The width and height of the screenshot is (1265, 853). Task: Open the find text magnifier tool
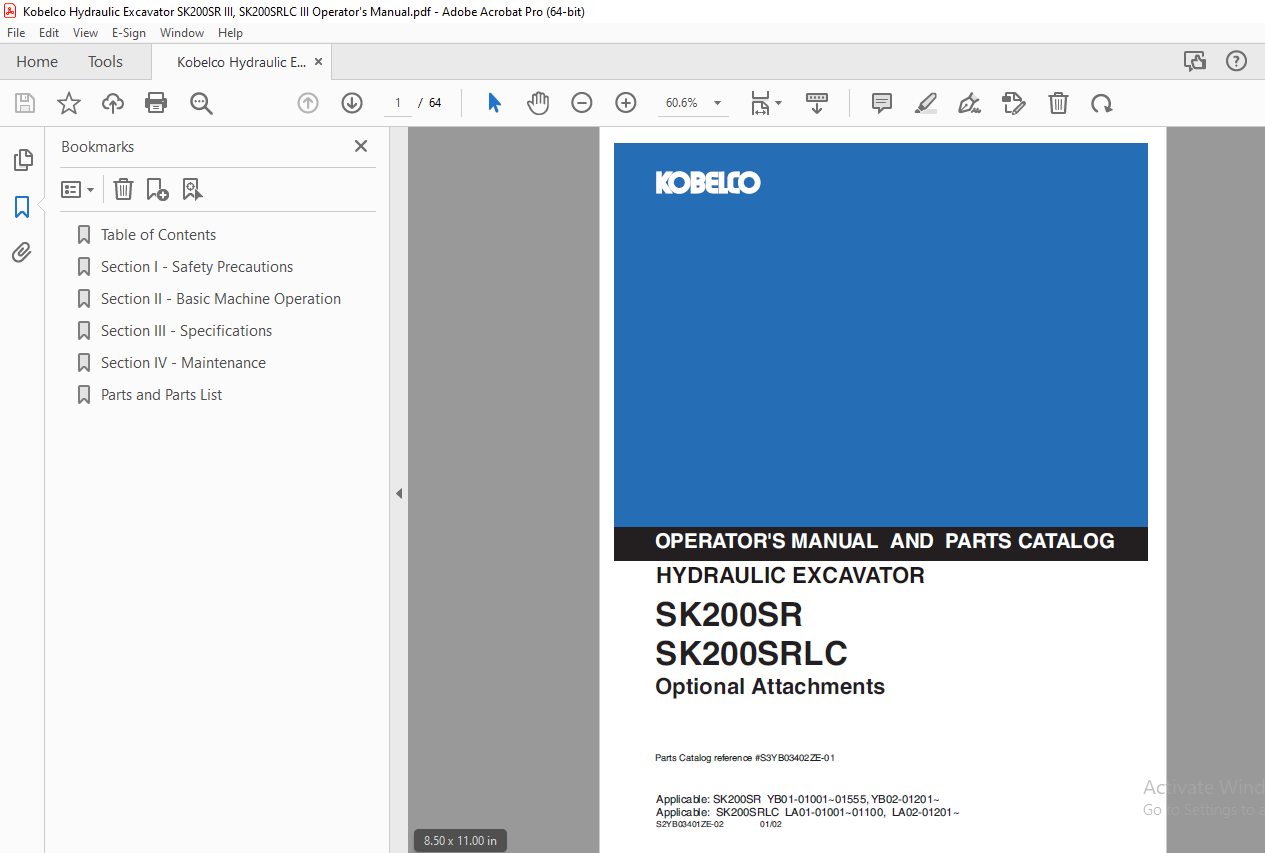tap(201, 103)
